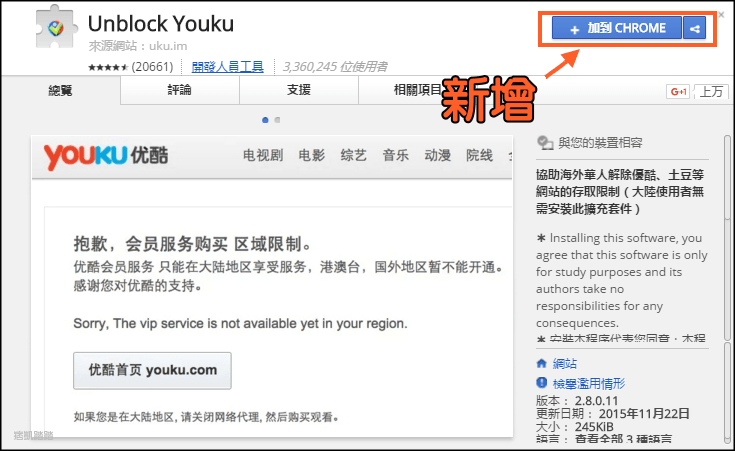Click the description panel scrollbar
The height and width of the screenshot is (451, 735).
[728, 238]
